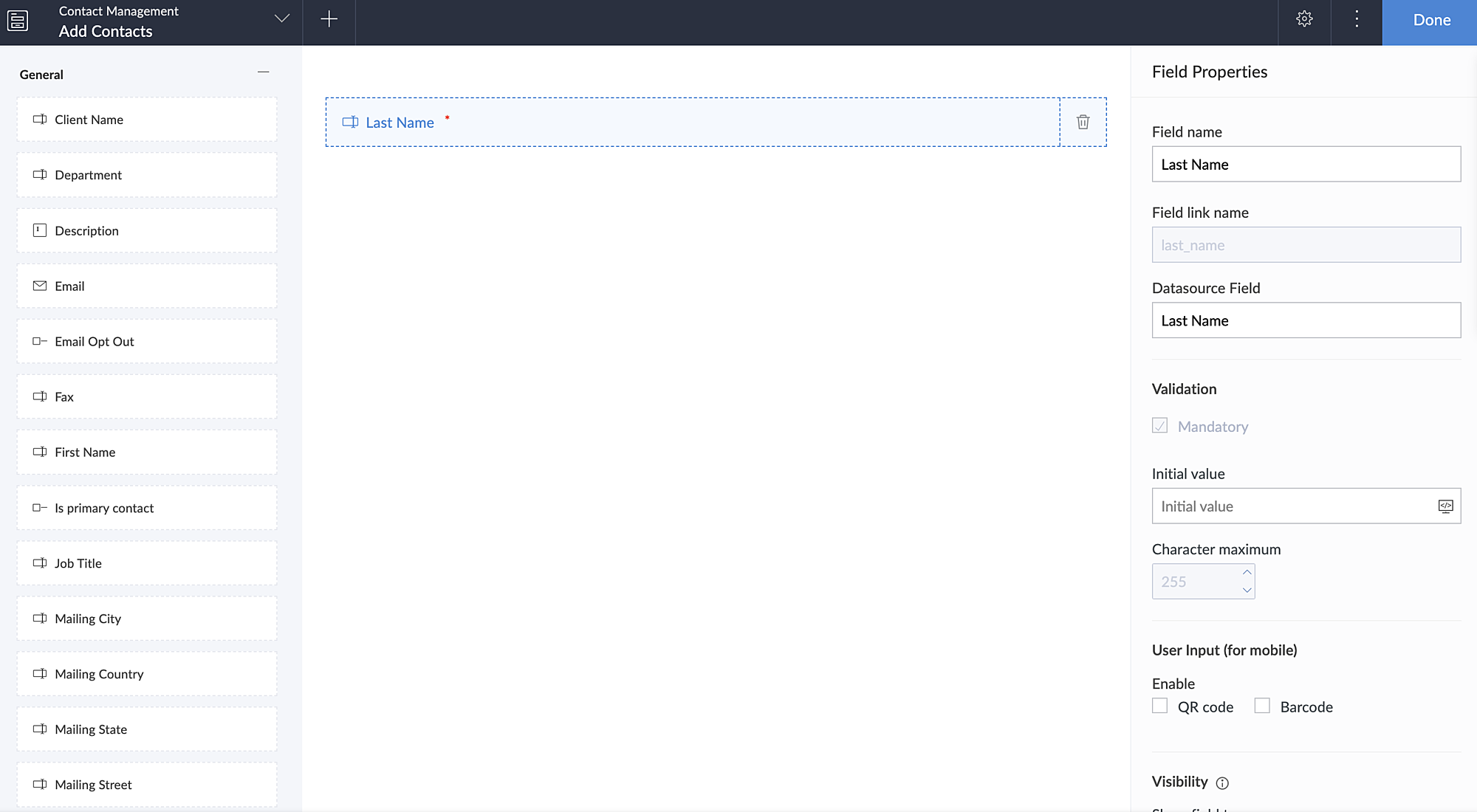Screen dimensions: 1477x812
Task: Delete Last Name field with trash icon
Action: [x=1083, y=123]
